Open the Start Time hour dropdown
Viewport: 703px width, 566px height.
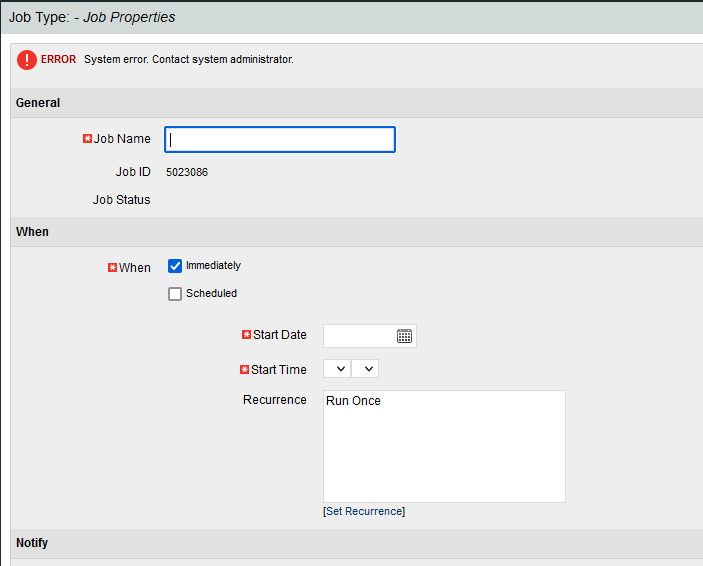click(337, 369)
